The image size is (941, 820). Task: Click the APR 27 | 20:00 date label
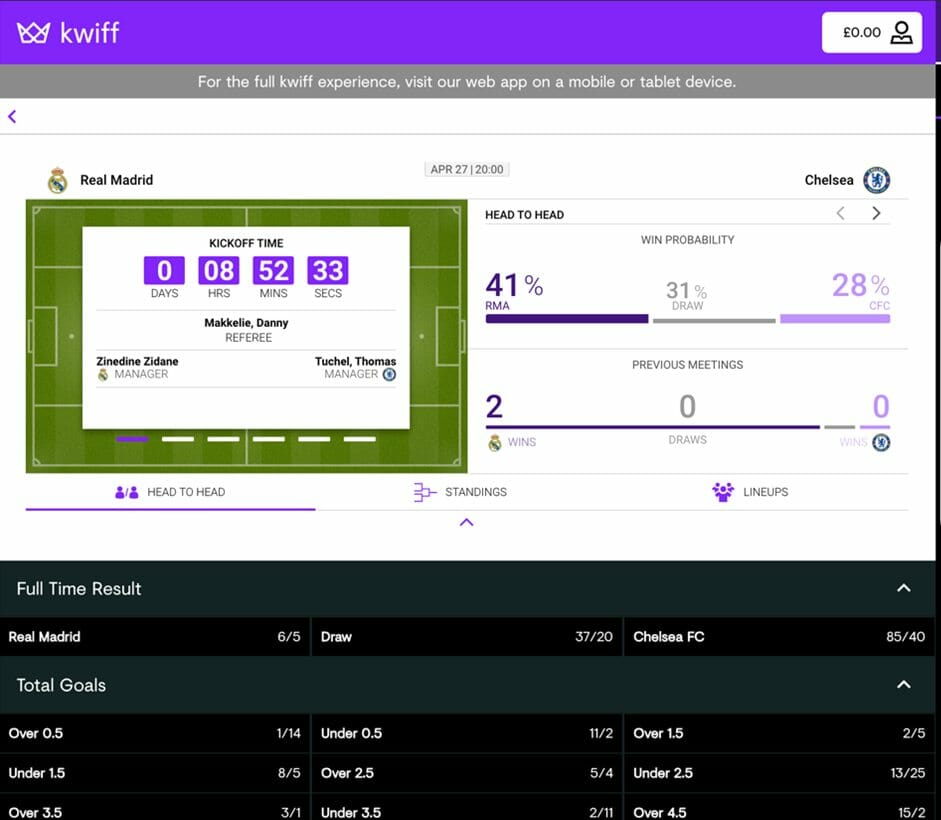[467, 169]
